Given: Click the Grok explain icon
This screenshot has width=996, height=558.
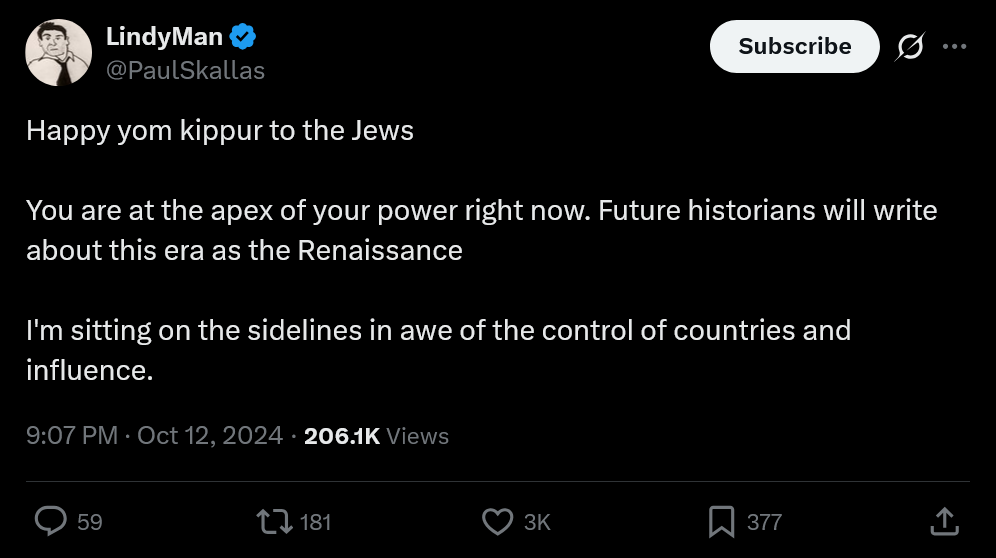Looking at the screenshot, I should click(910, 46).
